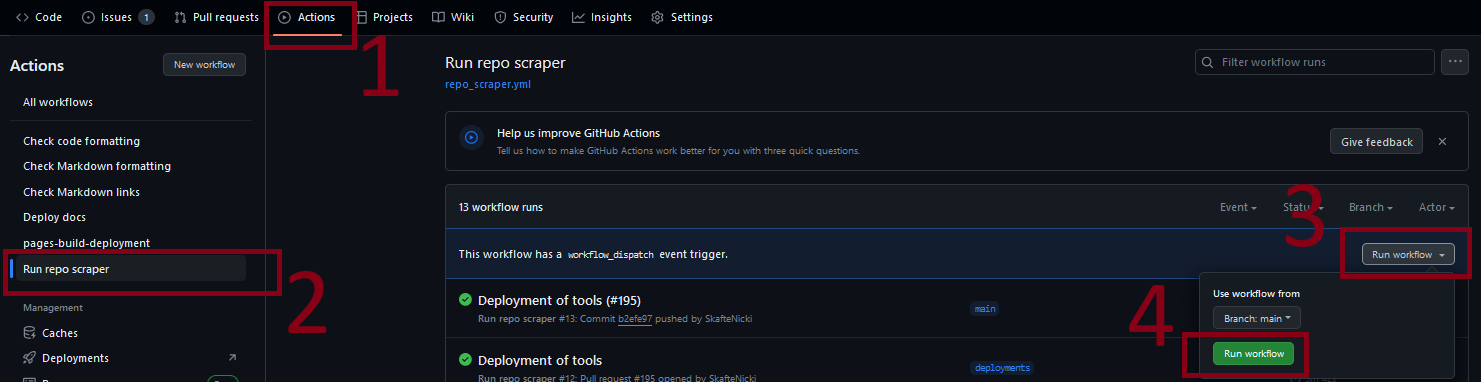Open the Actor filter dropdown
Viewport: 1481px width, 382px height.
pyautogui.click(x=1436, y=208)
